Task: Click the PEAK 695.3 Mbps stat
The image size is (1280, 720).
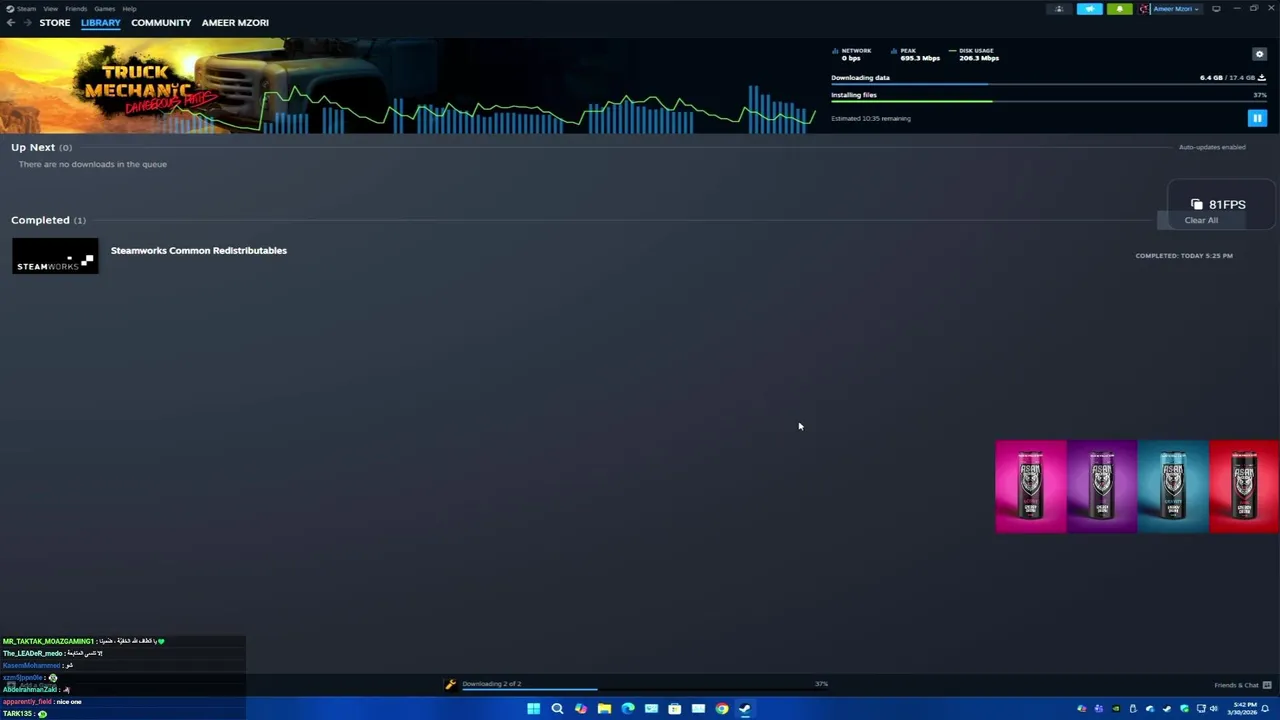Action: tap(916, 54)
